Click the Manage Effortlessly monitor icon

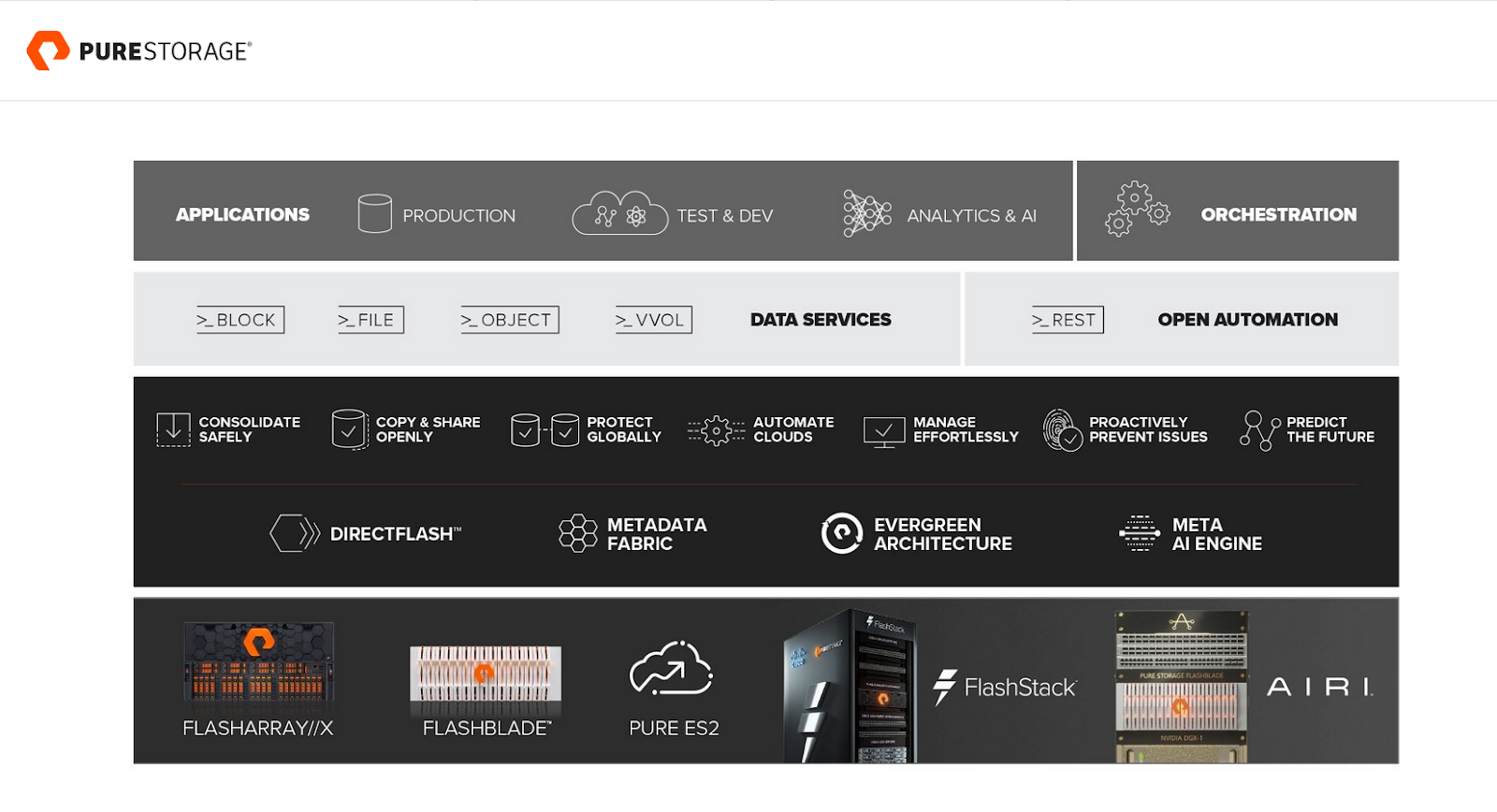tap(884, 432)
